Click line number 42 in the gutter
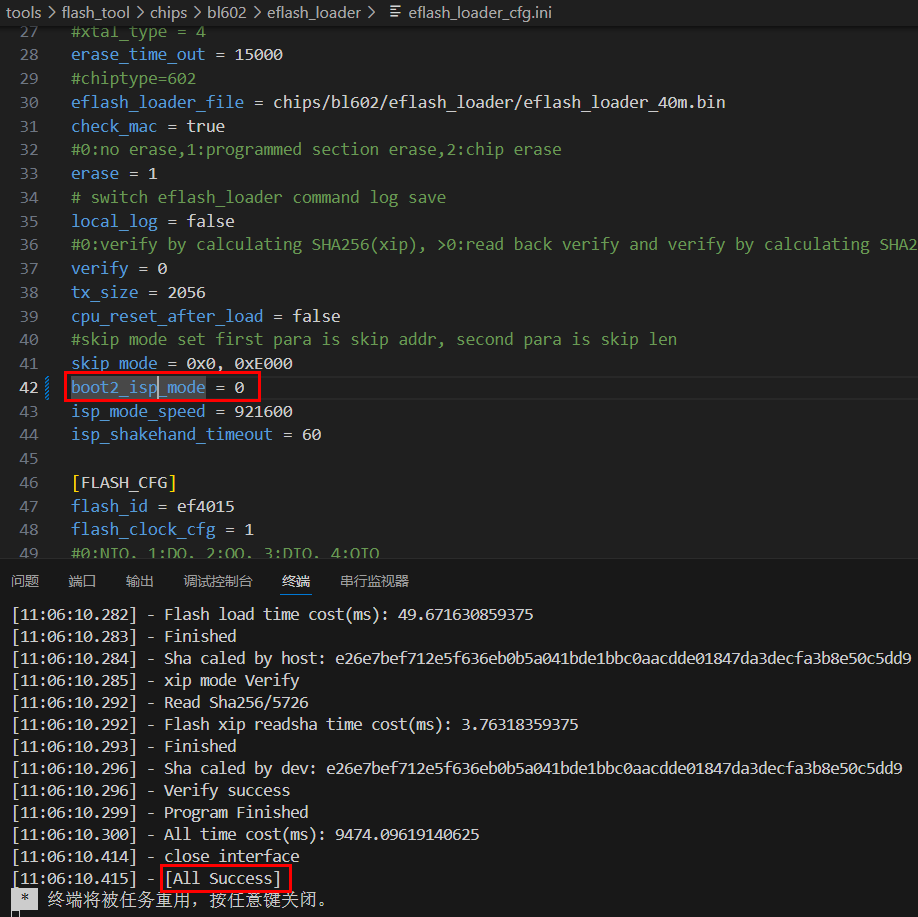 pos(29,388)
